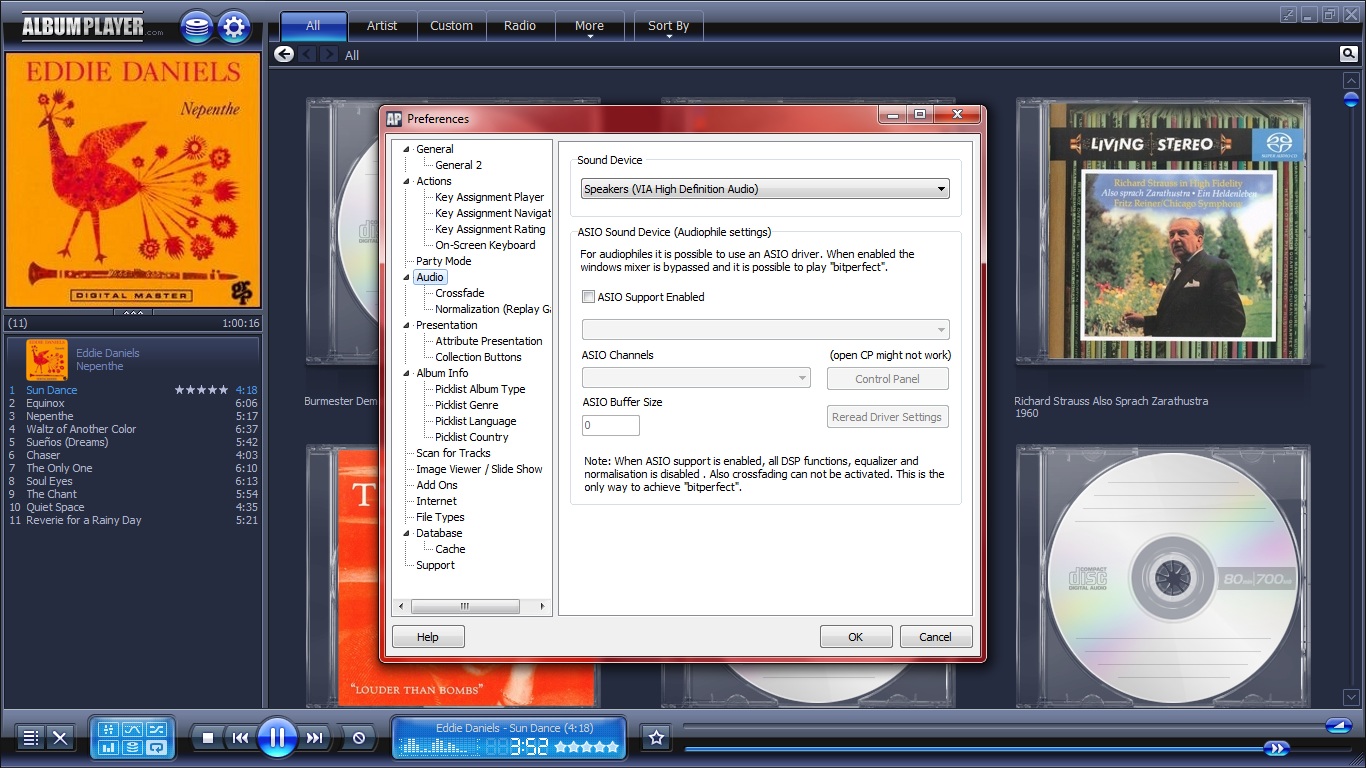Switch to the All tab

click(x=313, y=26)
